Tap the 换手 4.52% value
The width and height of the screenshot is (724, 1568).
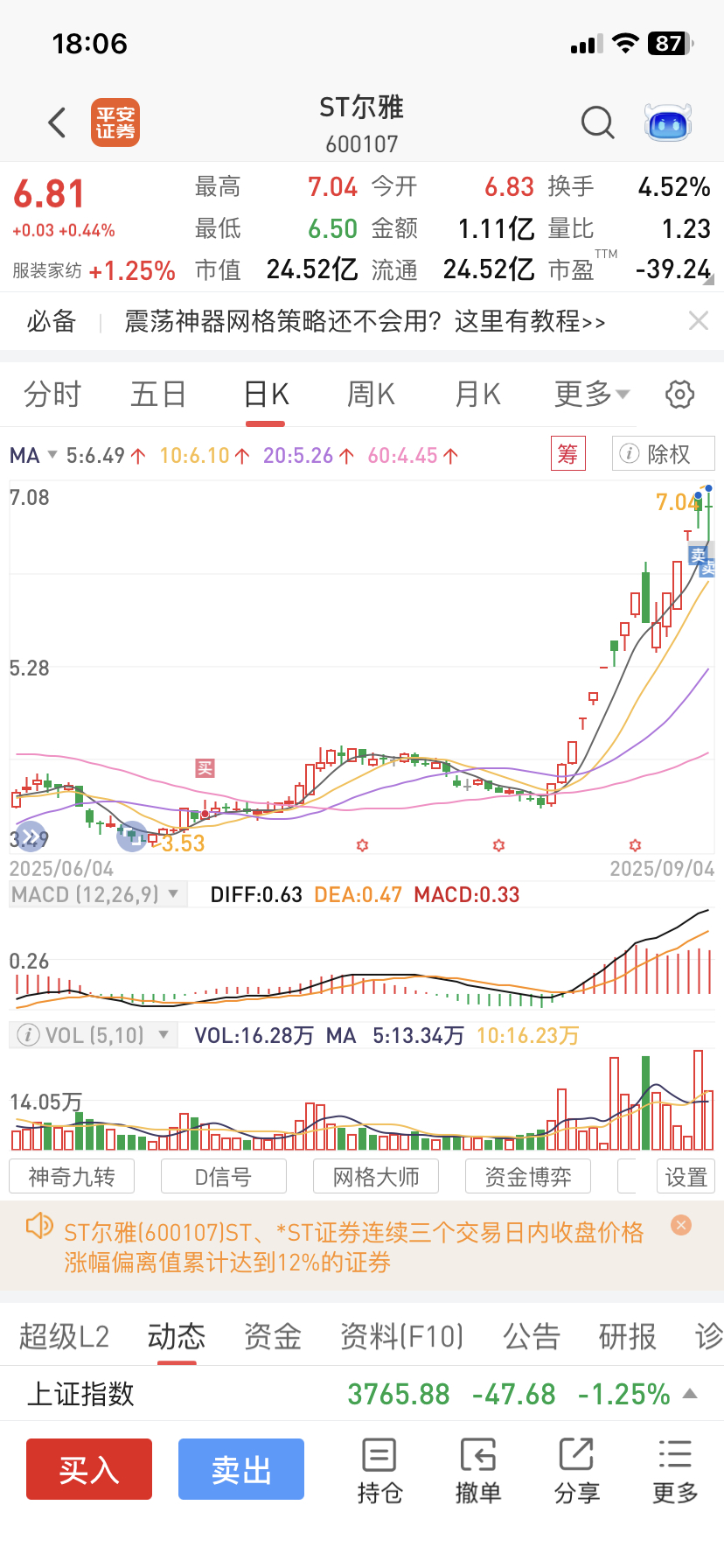click(x=673, y=187)
